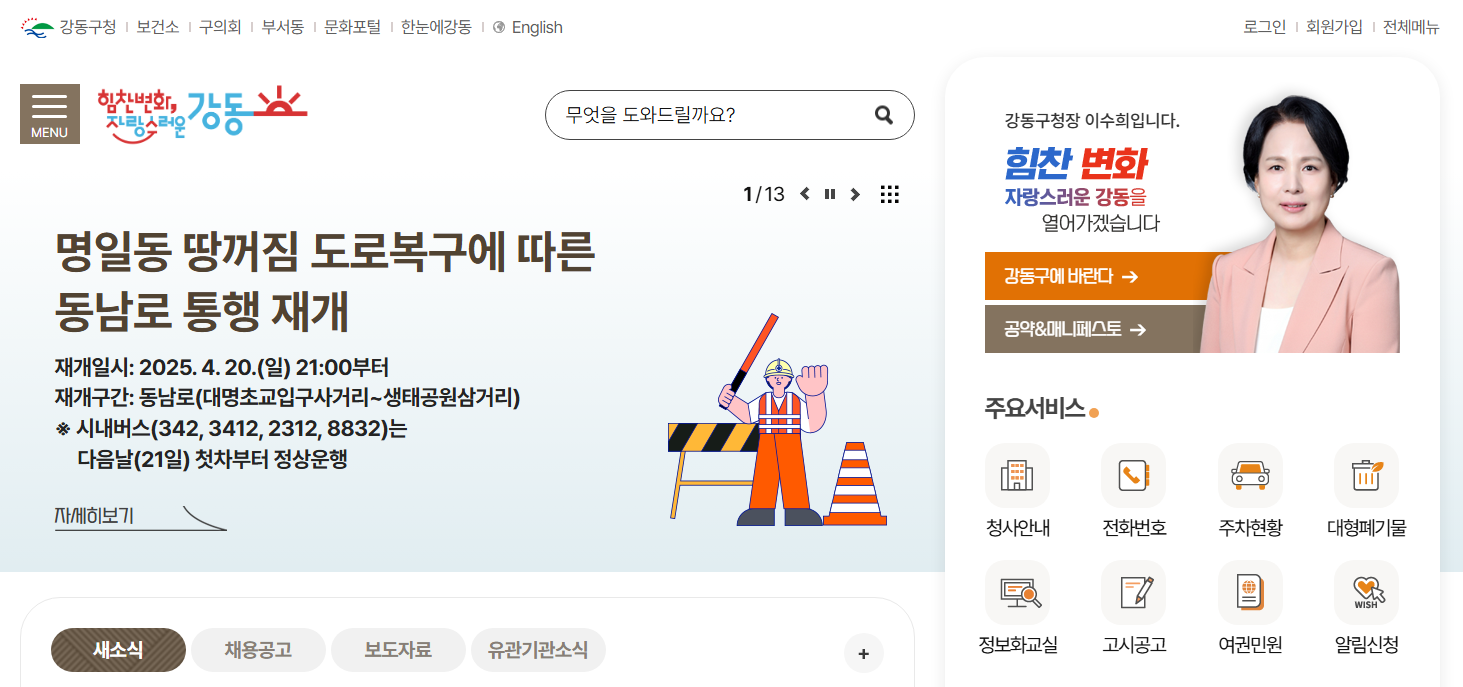Screen dimensions: 1463x687
Task: Open the 전화번호 phone directory icon
Action: (x=1134, y=475)
